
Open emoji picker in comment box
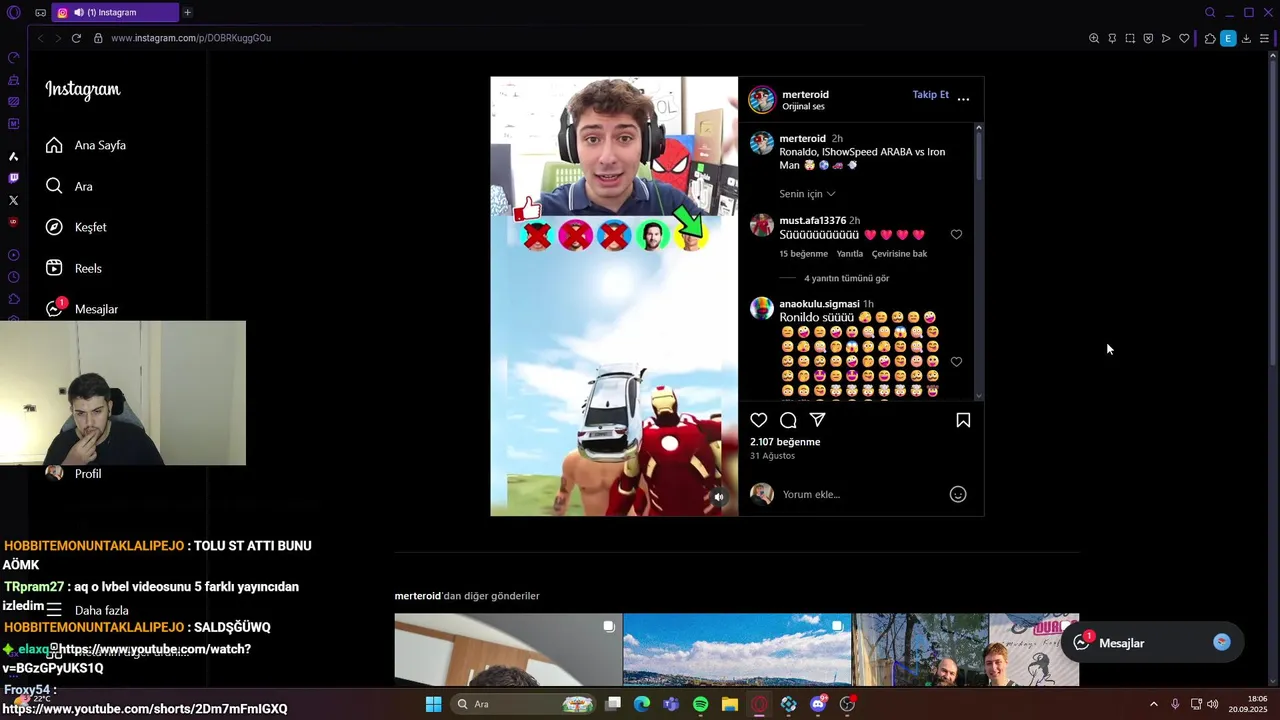click(958, 494)
